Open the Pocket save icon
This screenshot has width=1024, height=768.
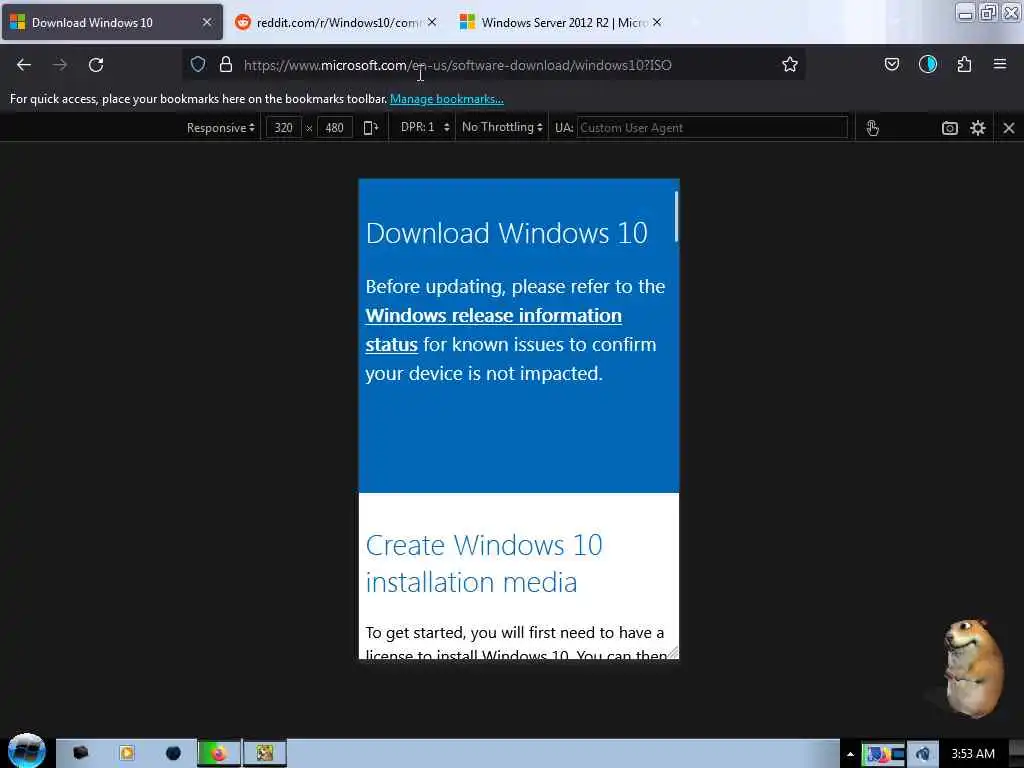[891, 64]
